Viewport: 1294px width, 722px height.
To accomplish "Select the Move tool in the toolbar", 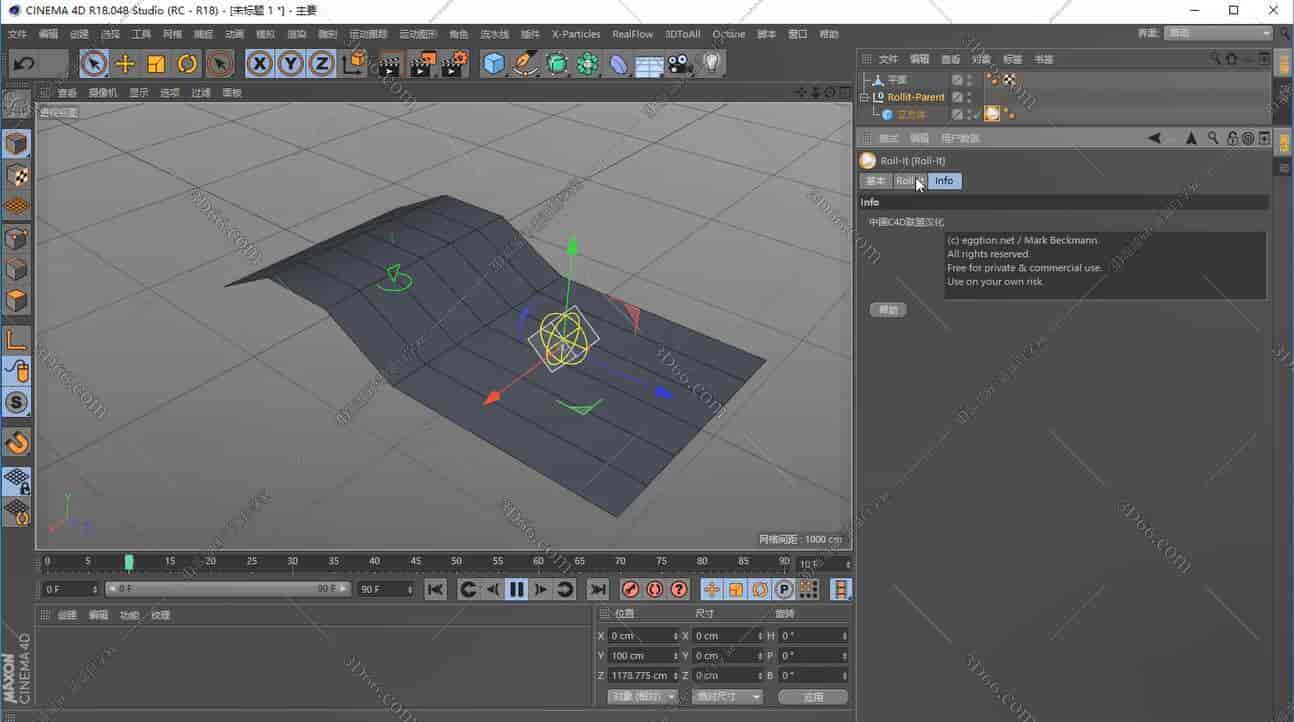I will click(125, 64).
